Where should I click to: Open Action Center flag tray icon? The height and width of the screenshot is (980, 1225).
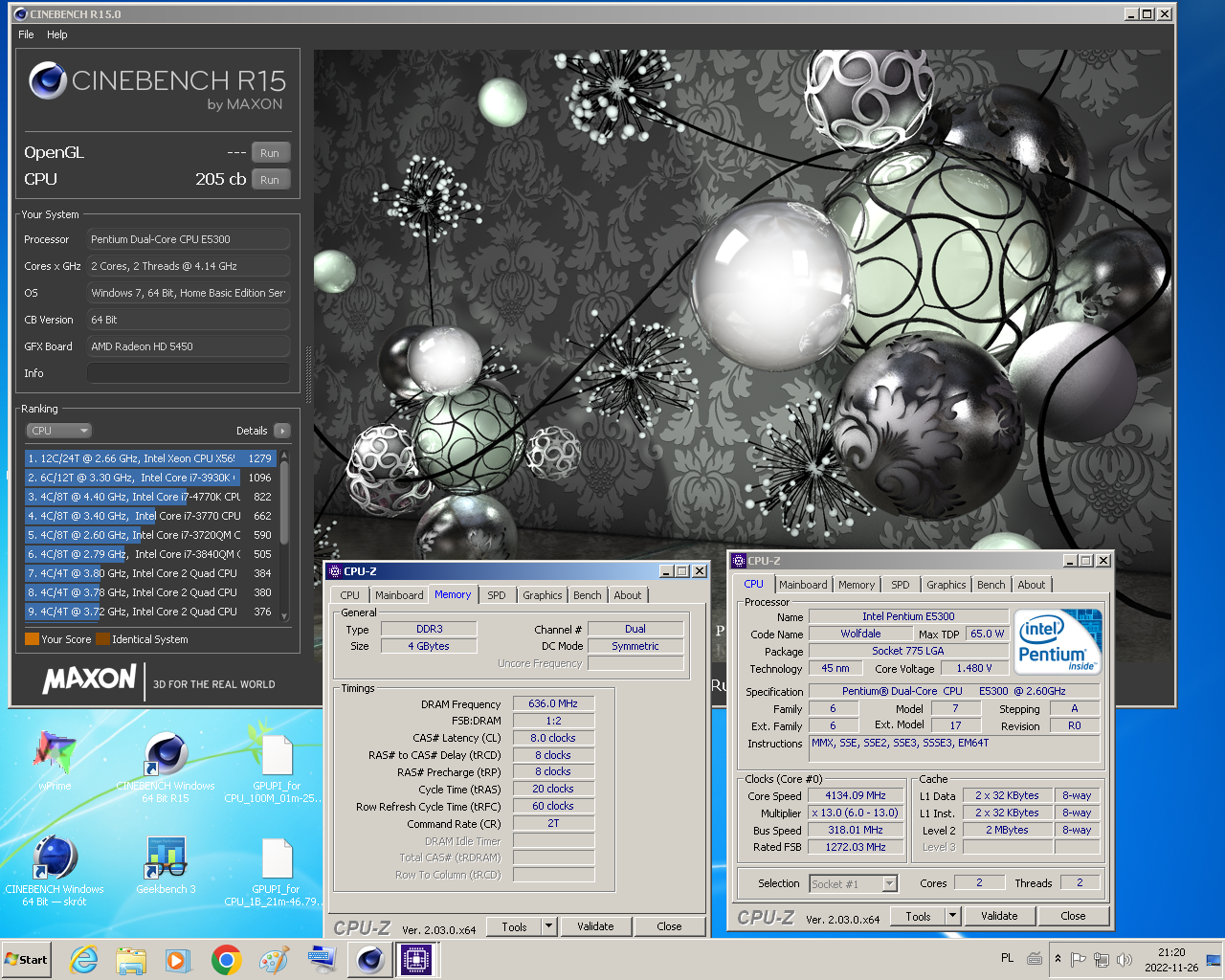point(1079,959)
